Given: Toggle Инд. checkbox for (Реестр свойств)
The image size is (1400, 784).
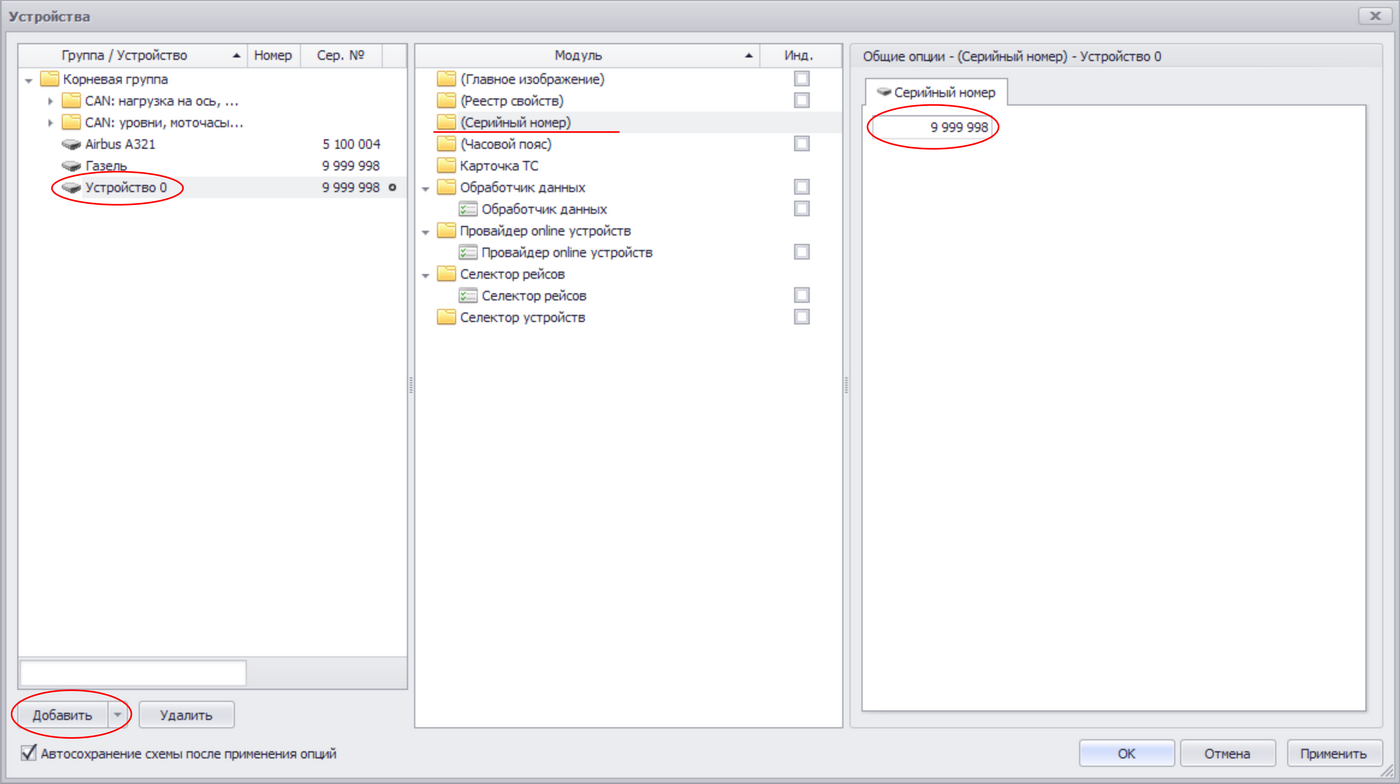Looking at the screenshot, I should coord(801,100).
